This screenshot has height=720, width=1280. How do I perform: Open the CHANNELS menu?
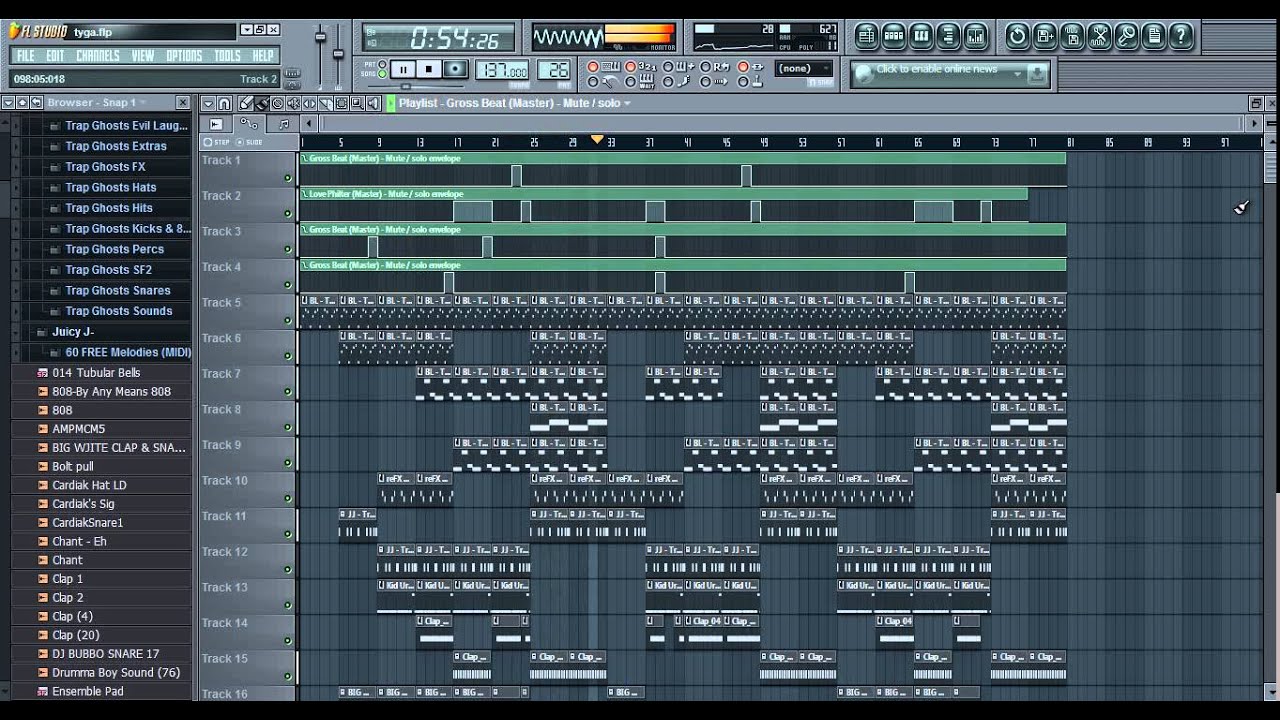(x=98, y=56)
